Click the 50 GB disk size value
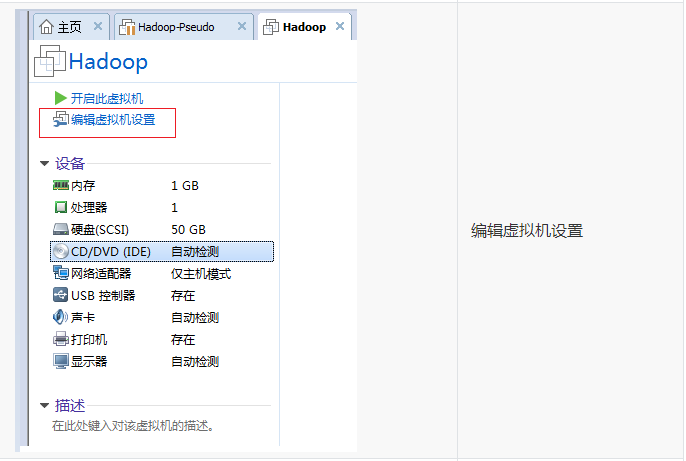The image size is (686, 461). [x=188, y=230]
